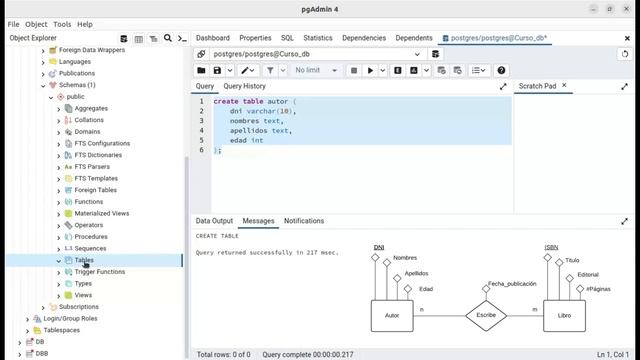Open Query Tool from Object Explorer toolbar
The width and height of the screenshot is (640, 360).
(x=124, y=38)
